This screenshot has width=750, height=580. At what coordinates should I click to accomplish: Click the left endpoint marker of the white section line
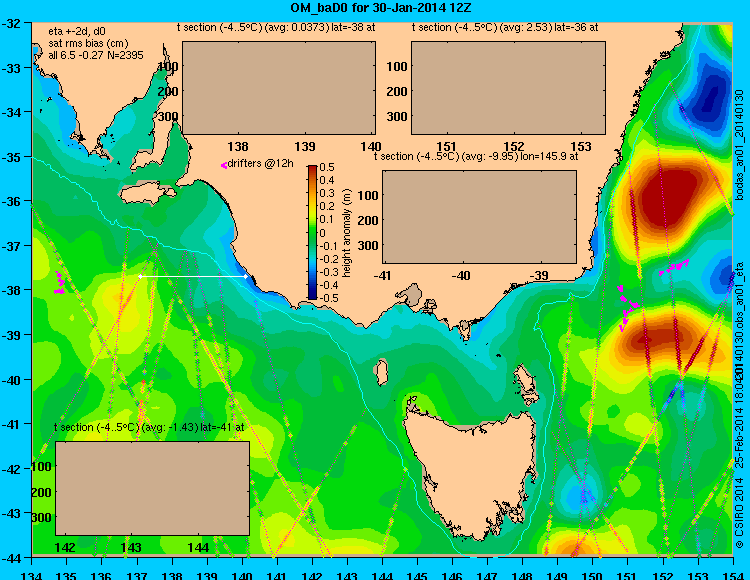point(140,276)
